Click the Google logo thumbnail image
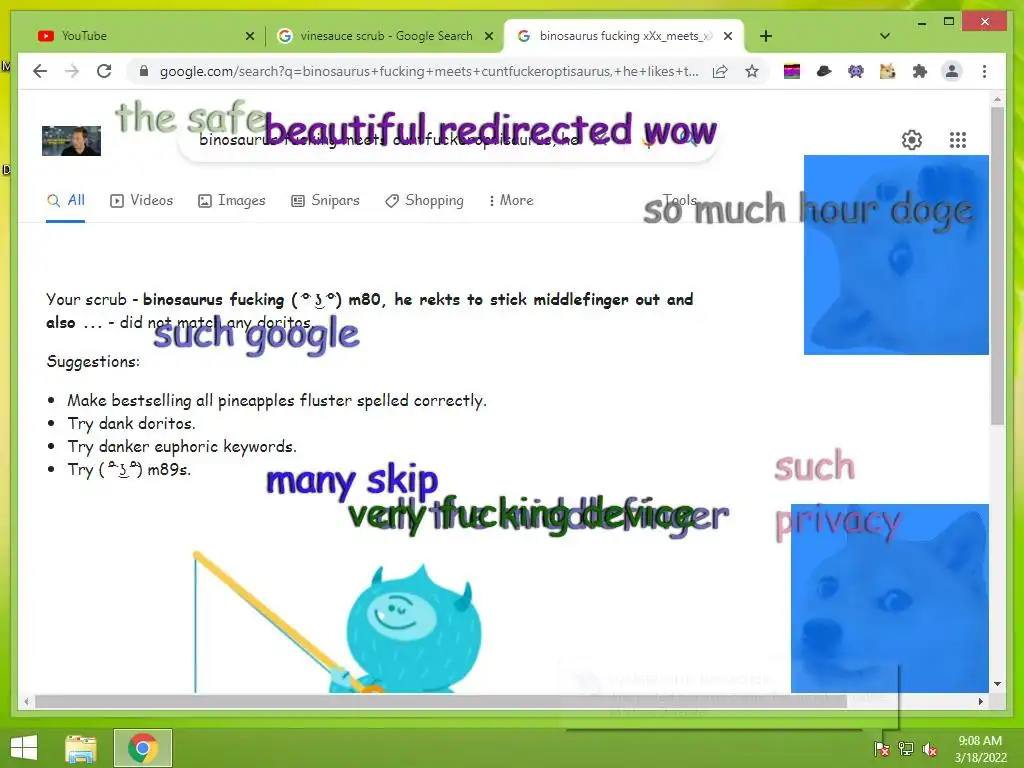1024x768 pixels. tap(71, 140)
